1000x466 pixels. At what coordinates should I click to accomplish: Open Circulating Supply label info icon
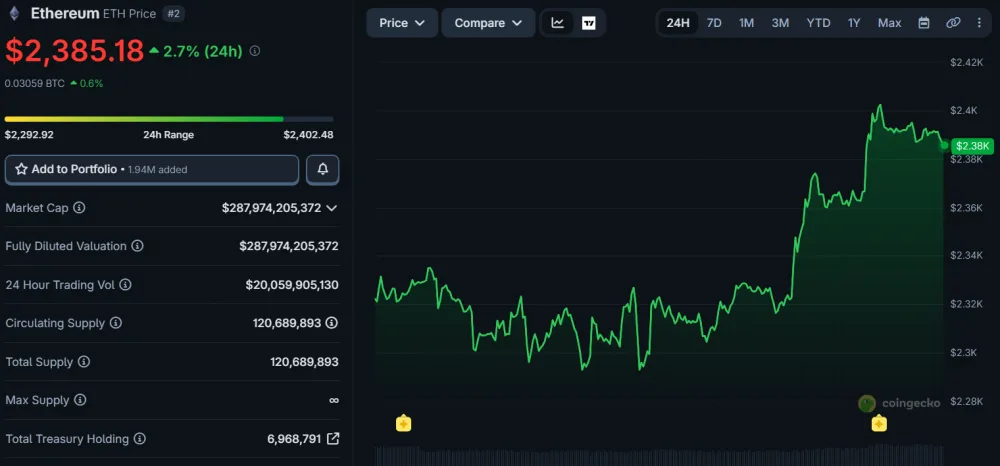coord(115,323)
